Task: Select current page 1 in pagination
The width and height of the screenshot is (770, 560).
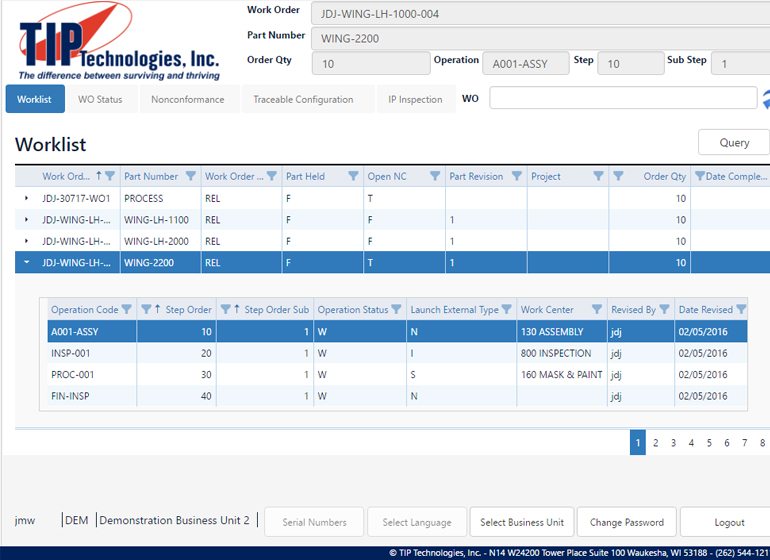Action: [637, 443]
